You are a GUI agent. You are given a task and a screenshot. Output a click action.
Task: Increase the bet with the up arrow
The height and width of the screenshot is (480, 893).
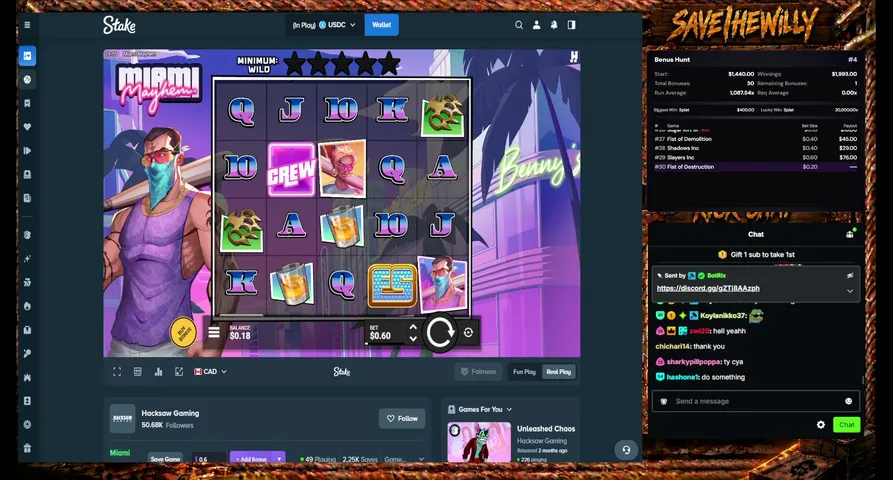coord(413,327)
